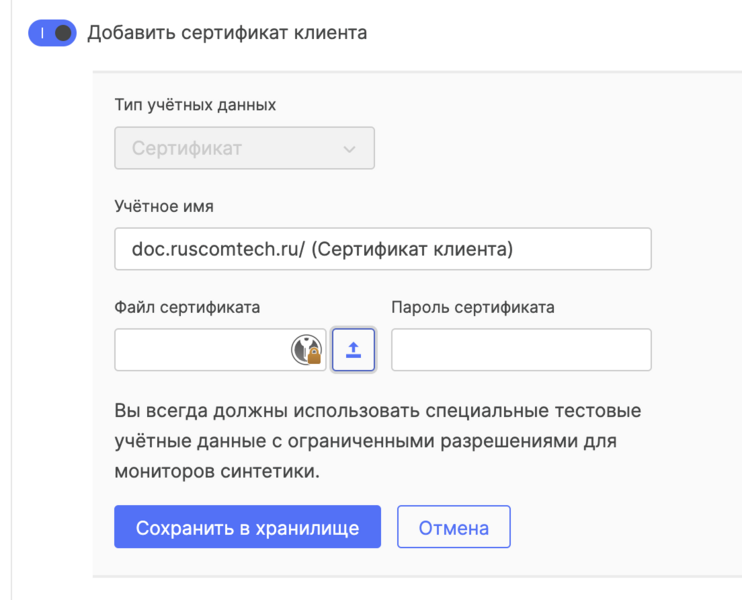Viewport: 742px width, 600px height.
Task: Click the 'Файл сертификата' label
Action: tap(187, 307)
